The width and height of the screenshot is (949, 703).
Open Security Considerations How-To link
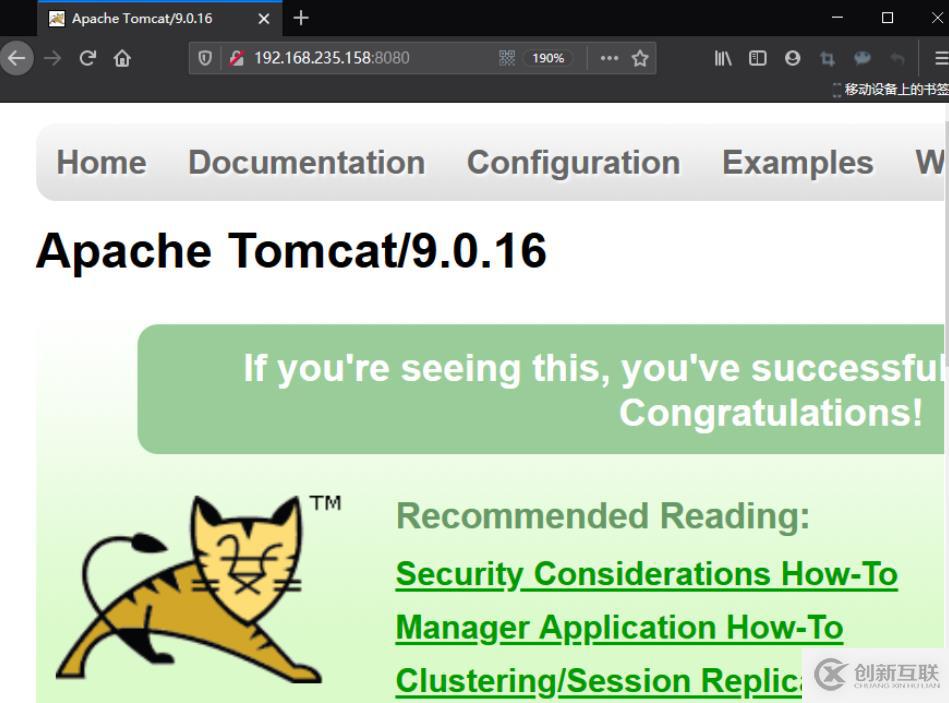pyautogui.click(x=646, y=574)
